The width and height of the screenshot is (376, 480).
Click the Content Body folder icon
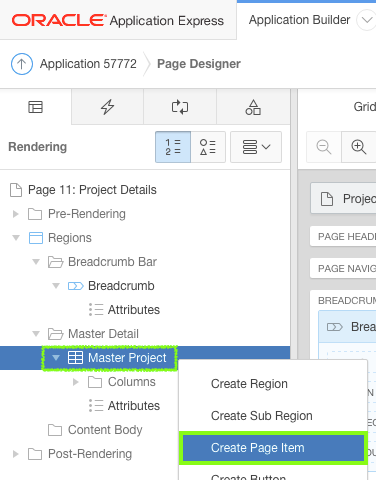[x=55, y=430]
